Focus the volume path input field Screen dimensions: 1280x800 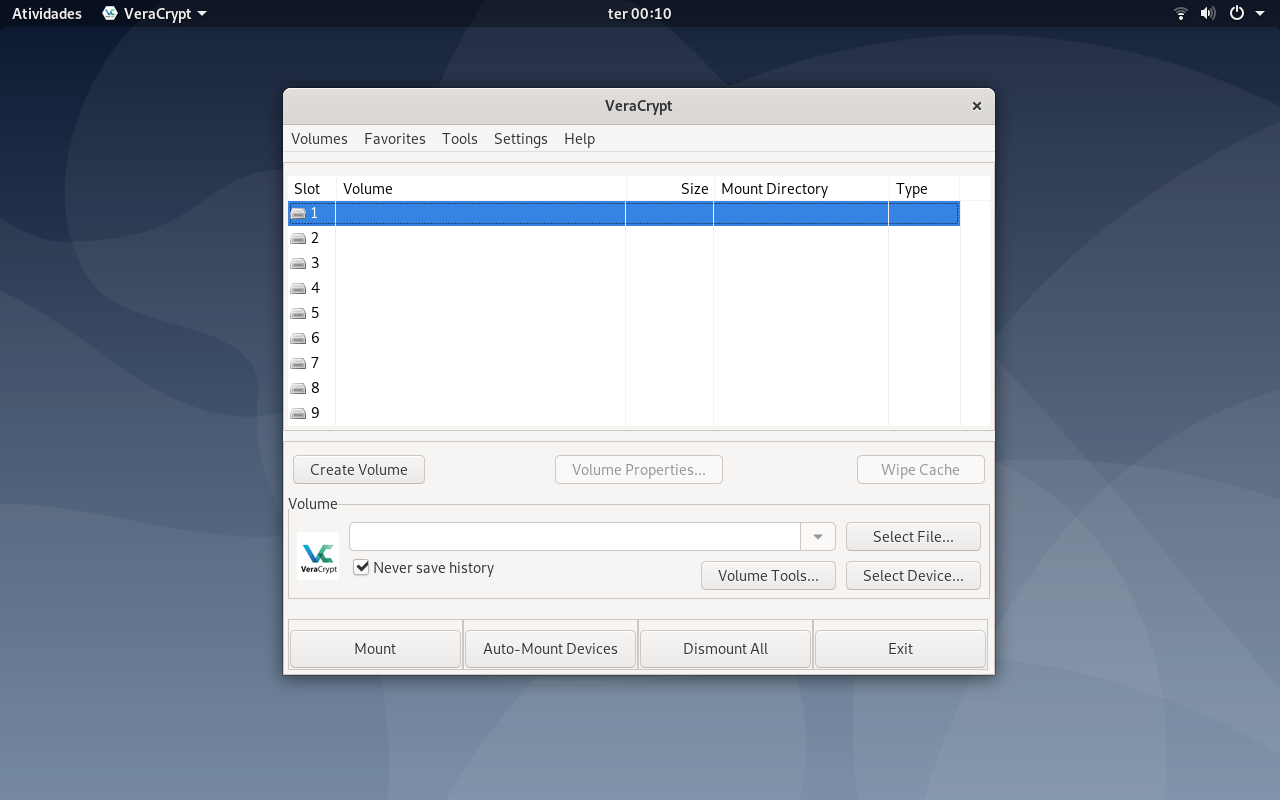coord(574,536)
